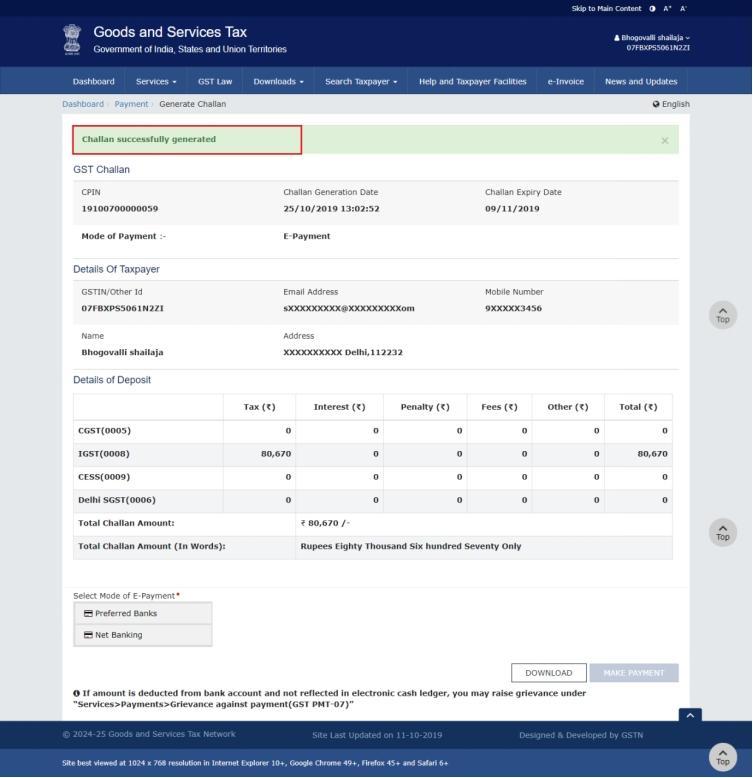Image resolution: width=753 pixels, height=778 pixels.
Task: Toggle the high contrast icon
Action: pos(652,8)
